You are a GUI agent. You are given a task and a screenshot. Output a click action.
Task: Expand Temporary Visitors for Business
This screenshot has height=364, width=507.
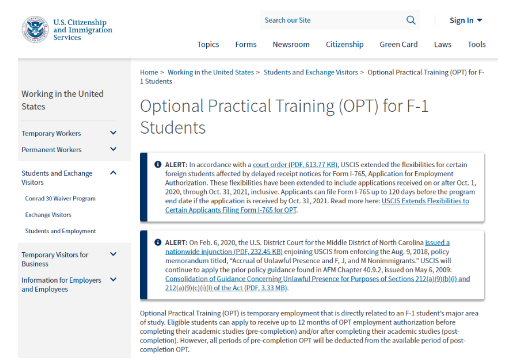coord(113,254)
